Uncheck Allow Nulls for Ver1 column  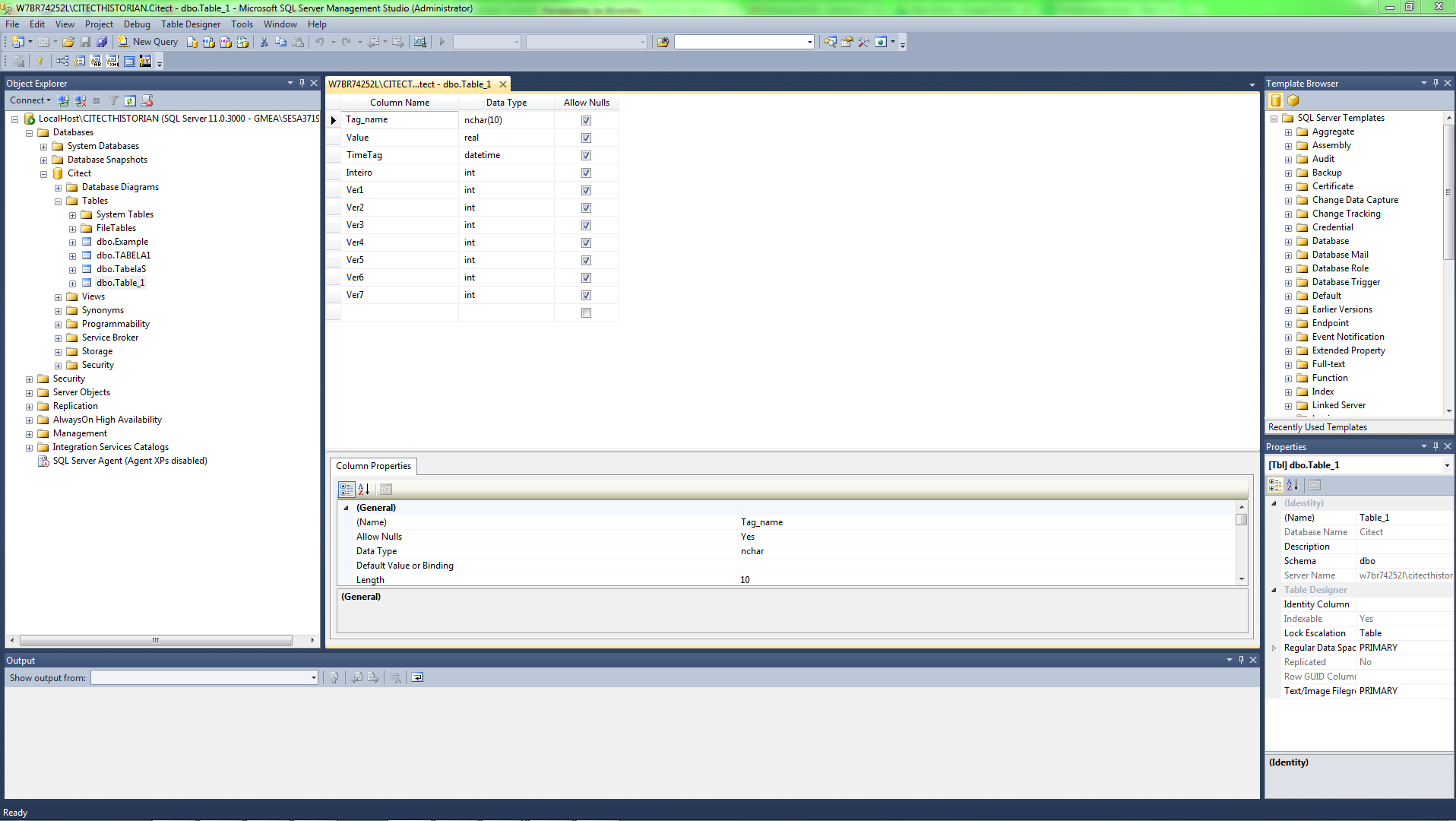coord(586,190)
